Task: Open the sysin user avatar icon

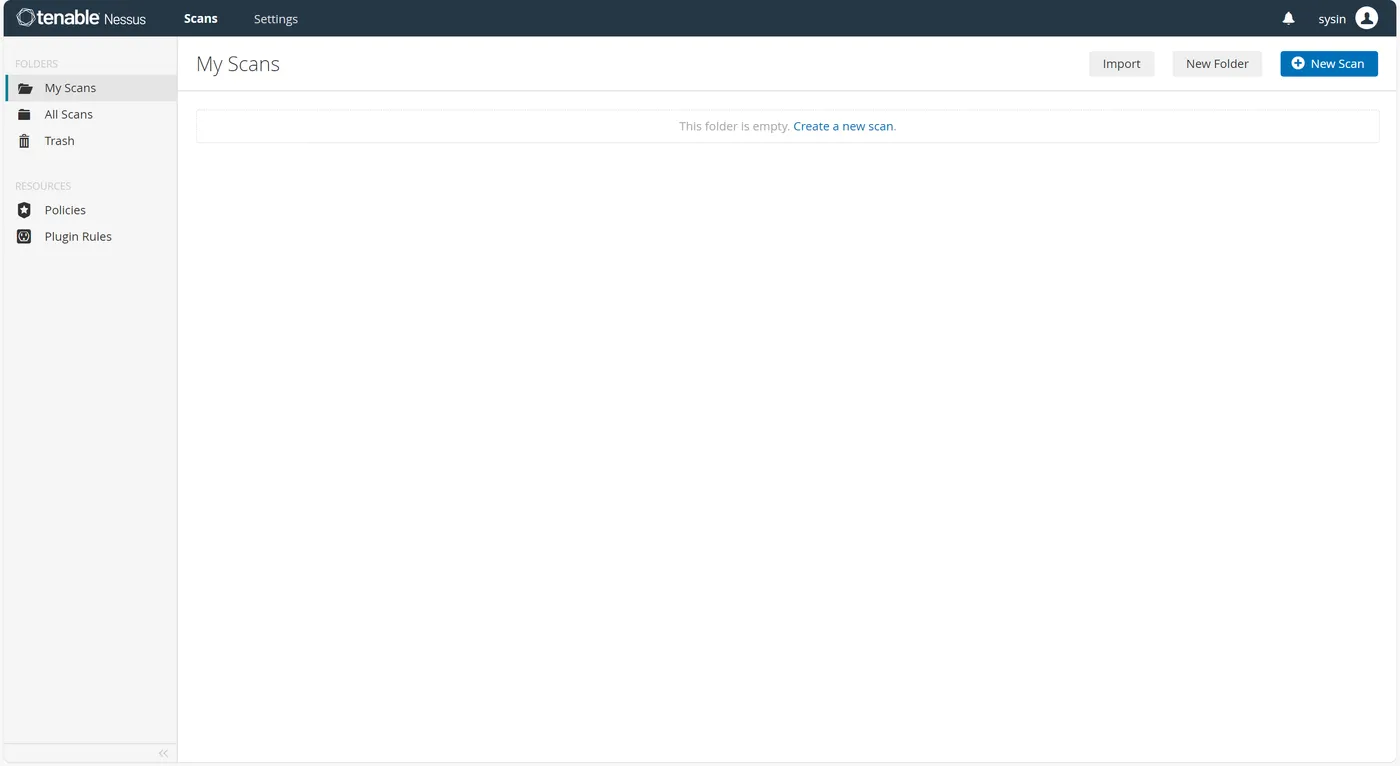Action: coord(1366,18)
